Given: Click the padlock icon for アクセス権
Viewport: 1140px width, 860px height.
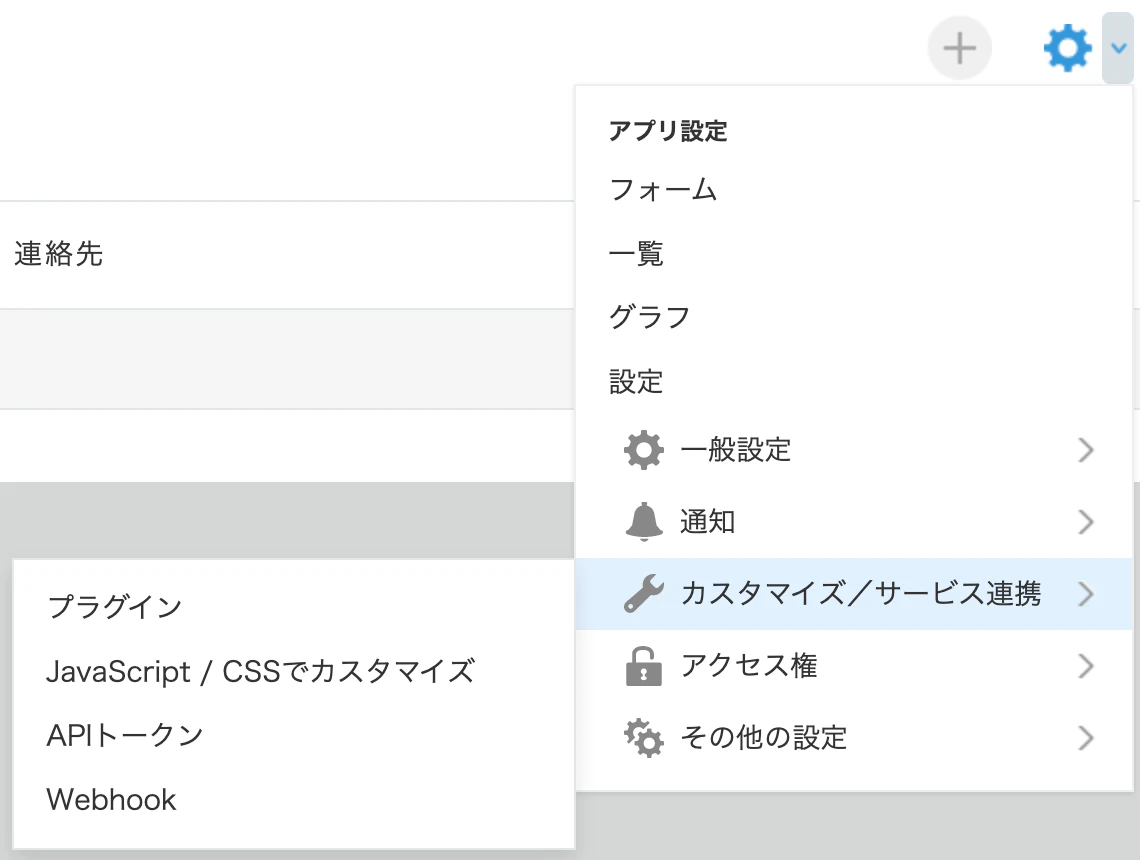Looking at the screenshot, I should 643,666.
